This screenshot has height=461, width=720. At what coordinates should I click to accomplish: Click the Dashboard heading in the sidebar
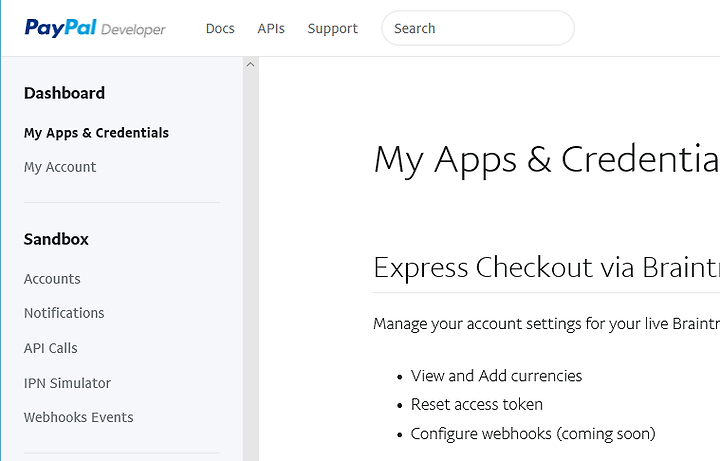click(64, 93)
